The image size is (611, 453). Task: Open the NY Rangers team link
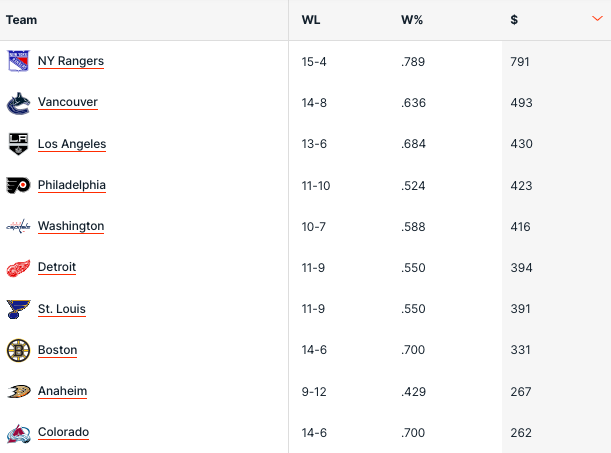(70, 61)
